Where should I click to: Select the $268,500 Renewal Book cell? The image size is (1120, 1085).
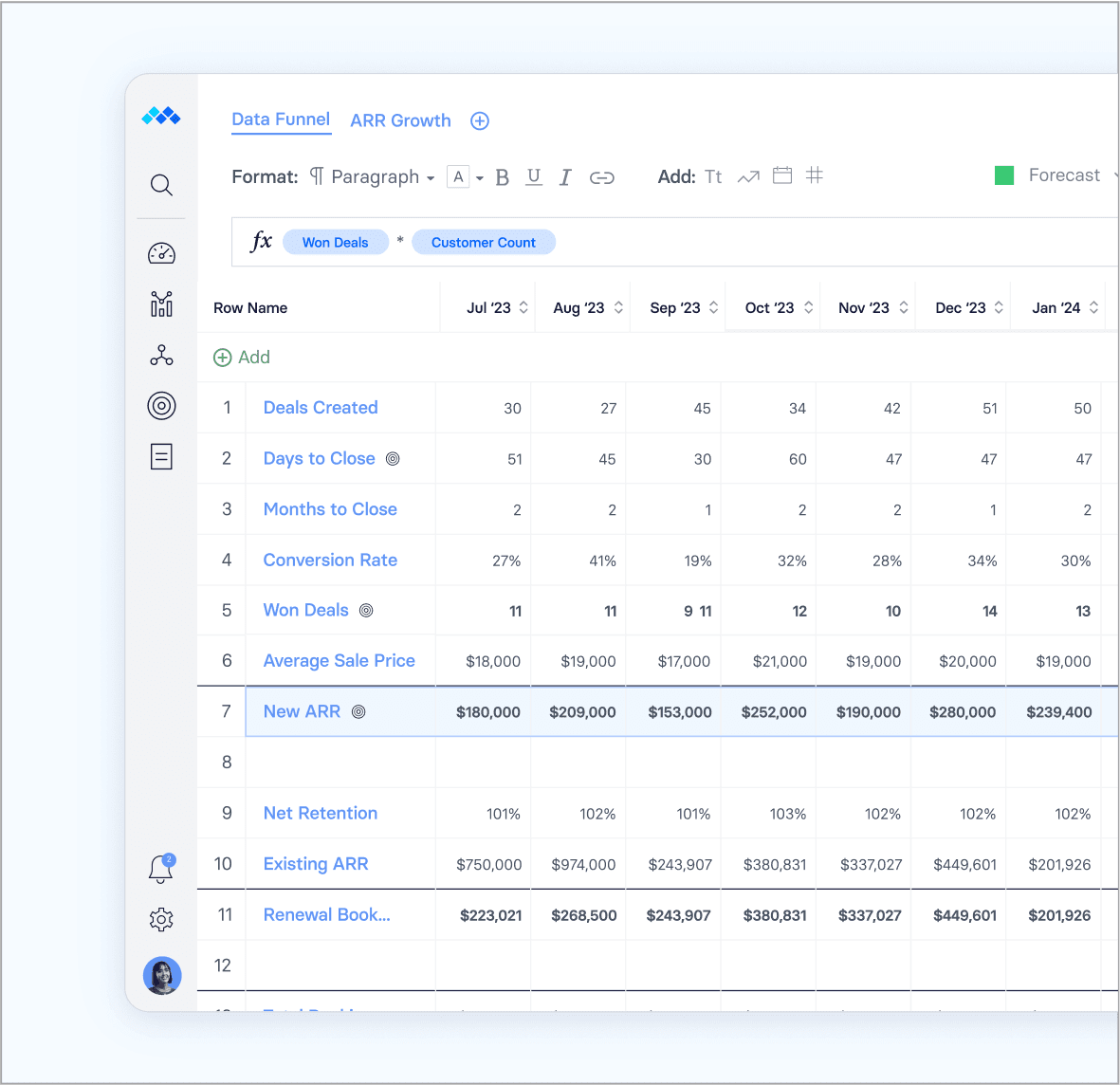[x=578, y=915]
